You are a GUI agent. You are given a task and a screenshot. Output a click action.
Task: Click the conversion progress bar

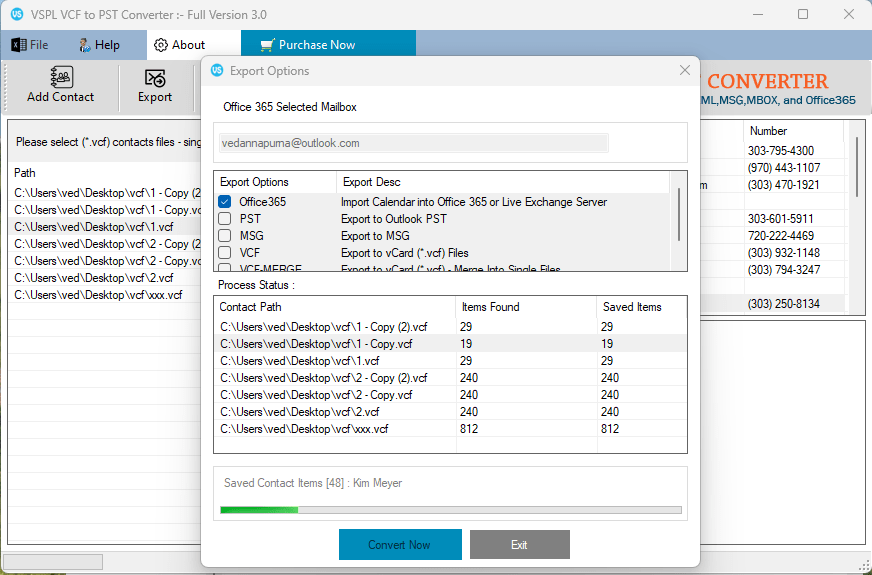click(450, 510)
